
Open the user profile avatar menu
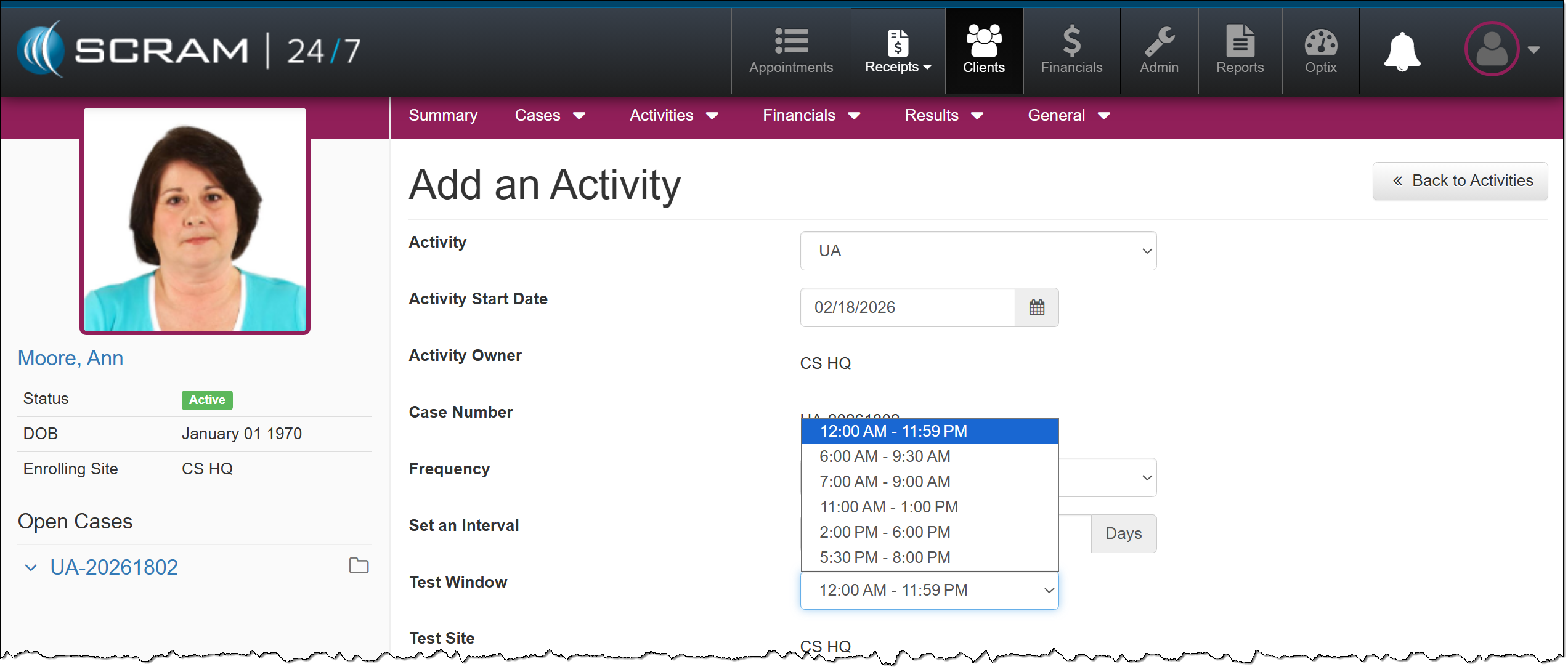click(1492, 49)
